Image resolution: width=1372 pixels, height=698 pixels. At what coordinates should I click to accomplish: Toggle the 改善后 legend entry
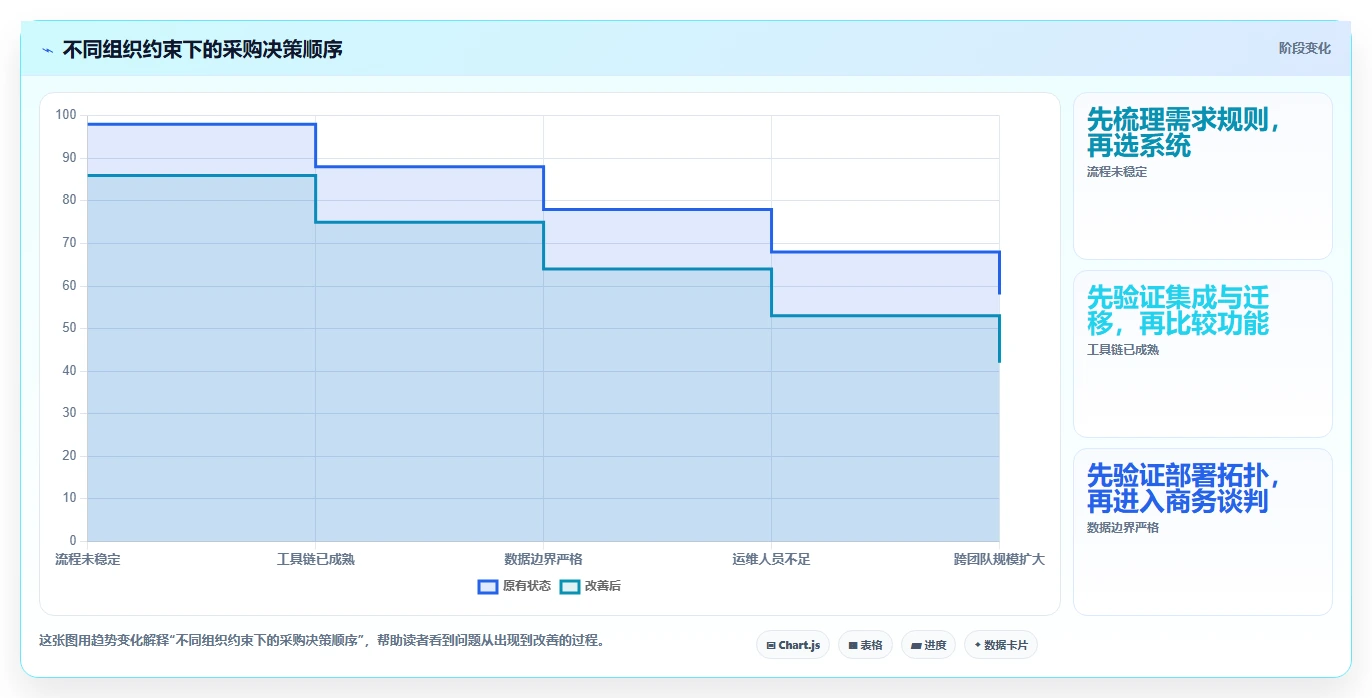coord(590,586)
